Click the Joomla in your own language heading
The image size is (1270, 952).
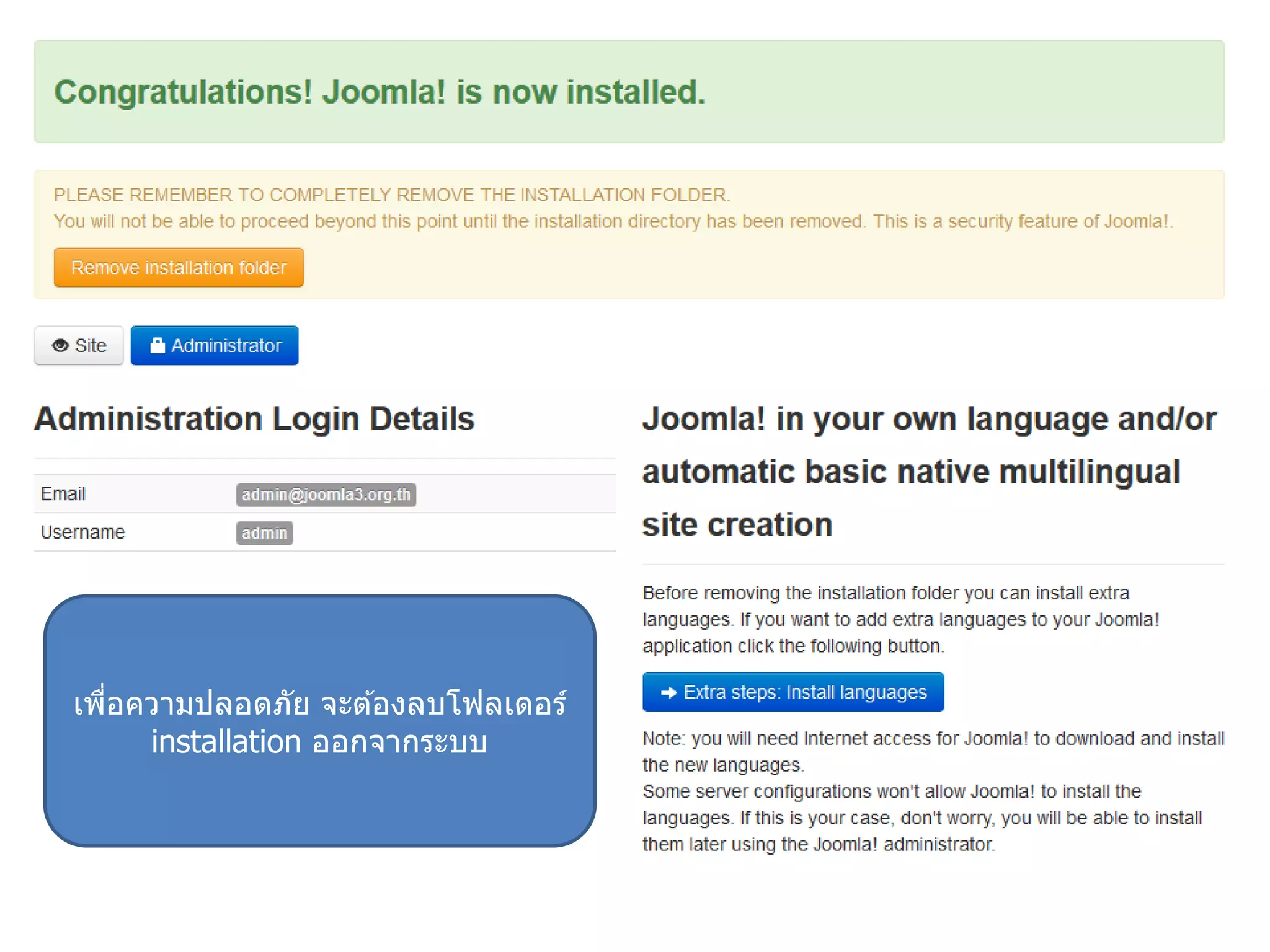click(x=929, y=471)
